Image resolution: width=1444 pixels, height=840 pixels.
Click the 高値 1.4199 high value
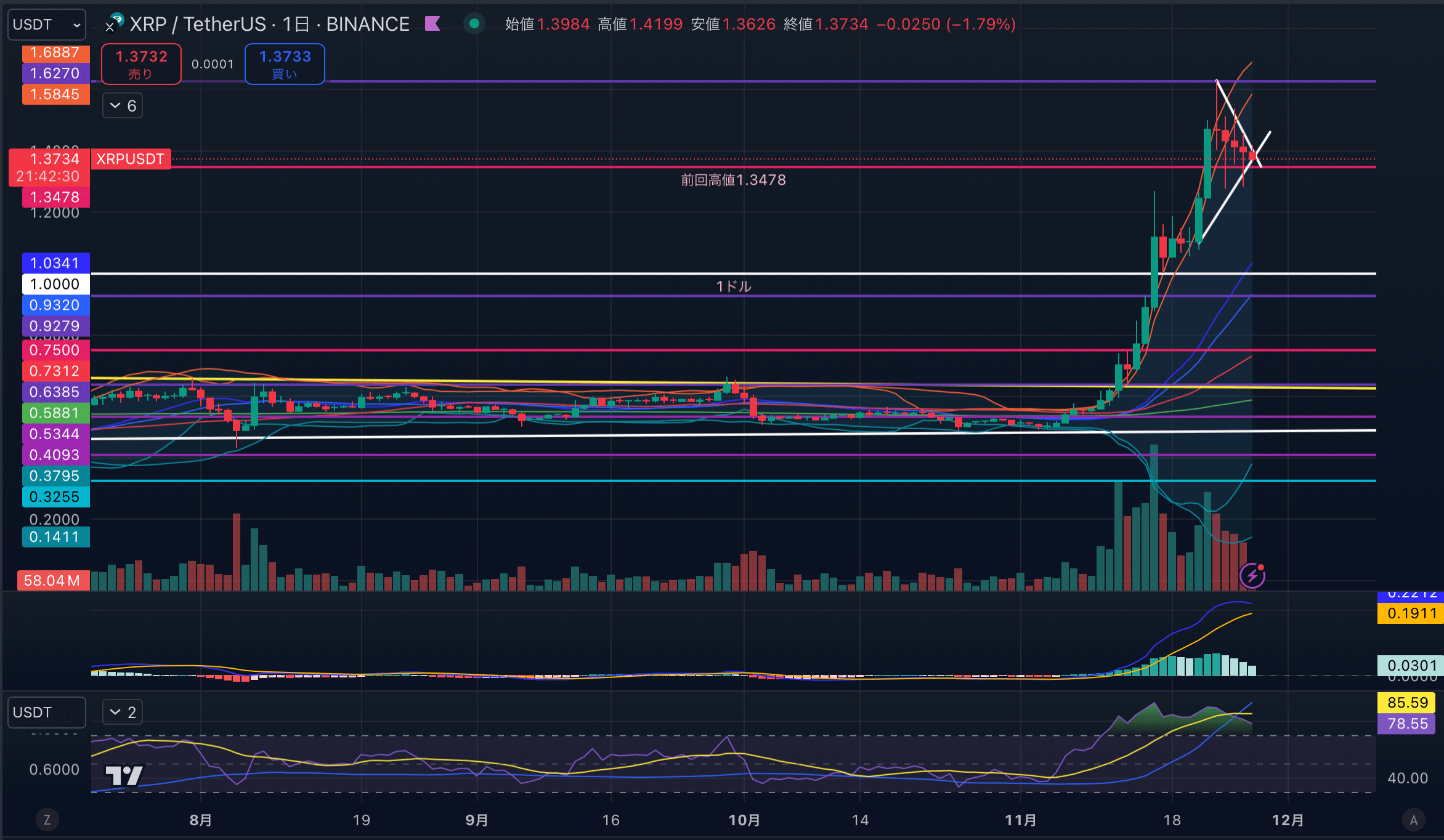[x=640, y=24]
